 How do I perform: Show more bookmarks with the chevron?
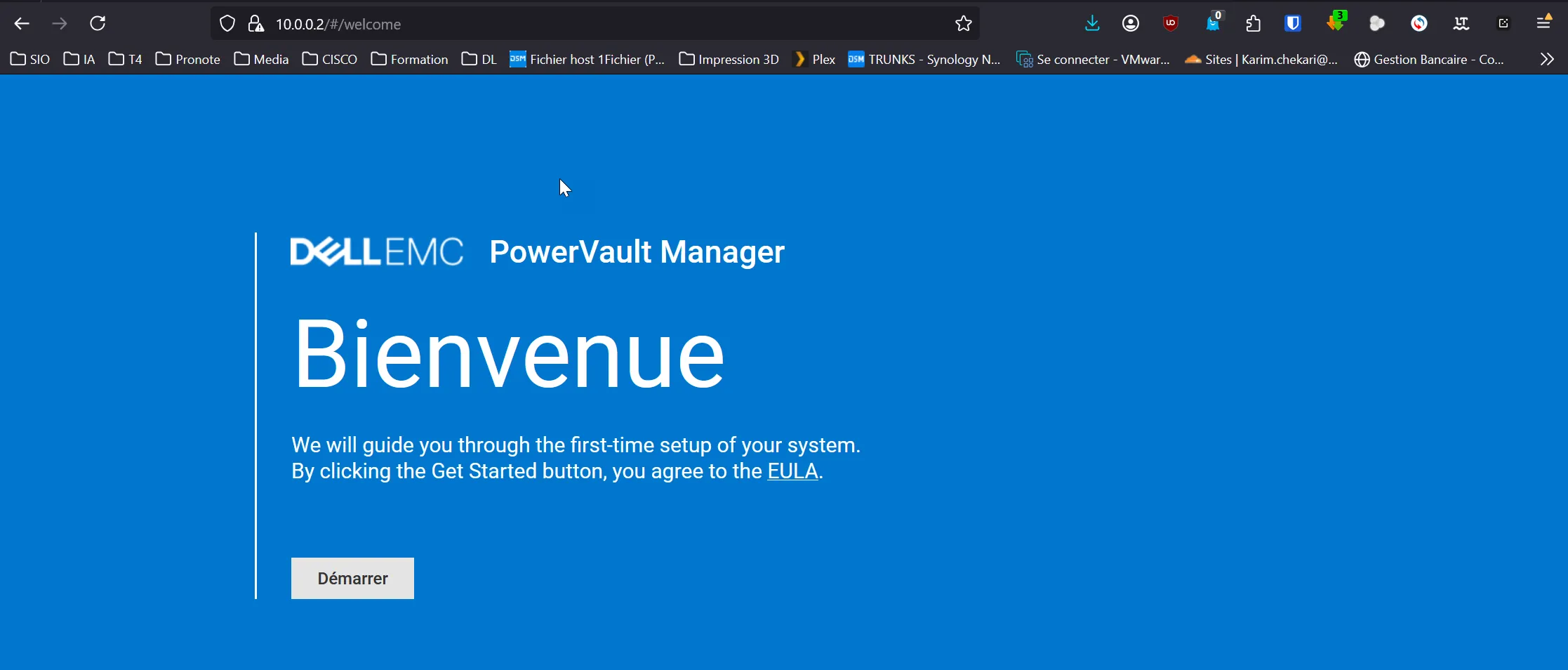(x=1546, y=60)
